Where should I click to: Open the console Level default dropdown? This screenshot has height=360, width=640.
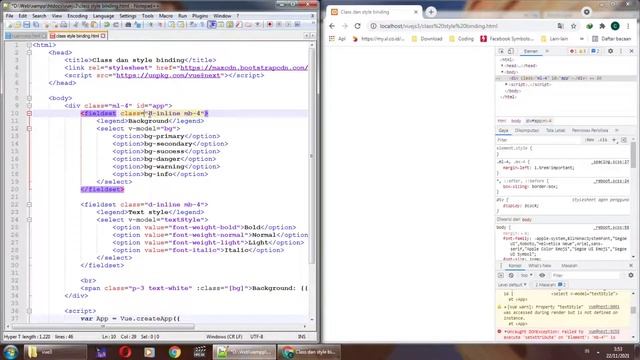point(512,284)
